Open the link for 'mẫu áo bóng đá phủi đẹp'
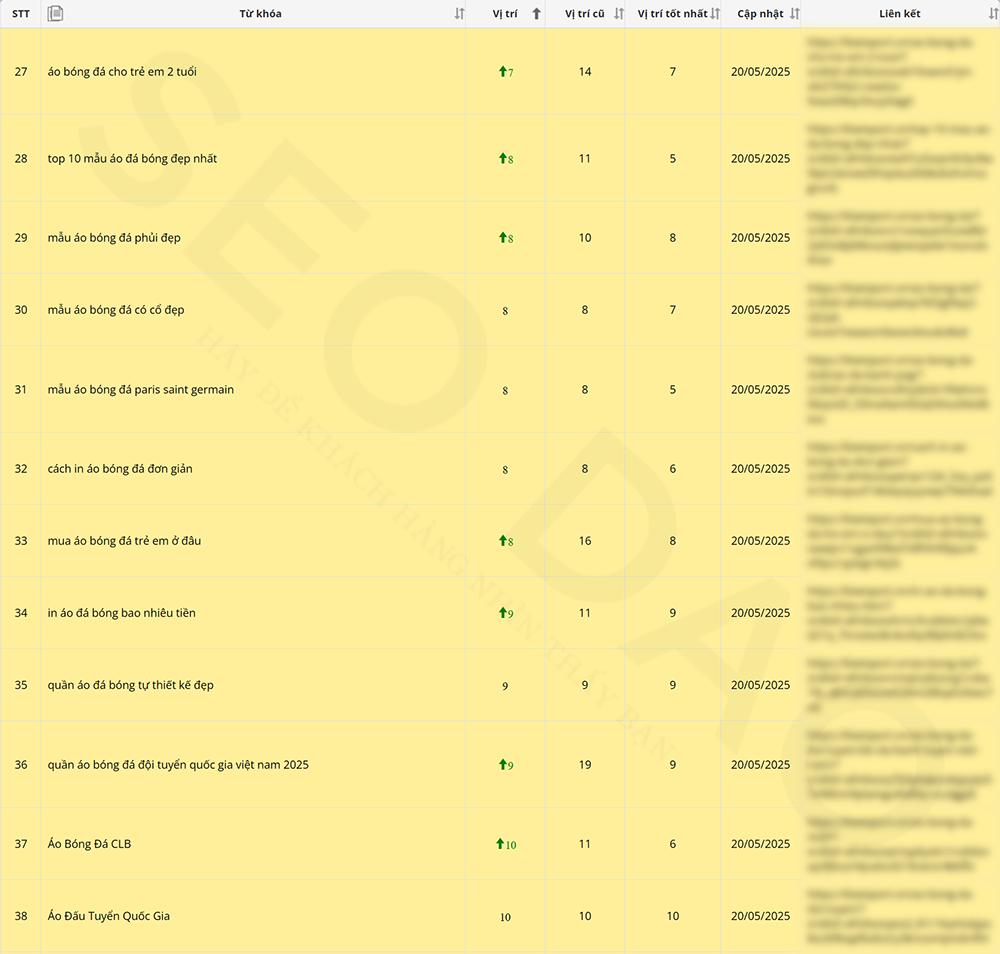 point(900,238)
